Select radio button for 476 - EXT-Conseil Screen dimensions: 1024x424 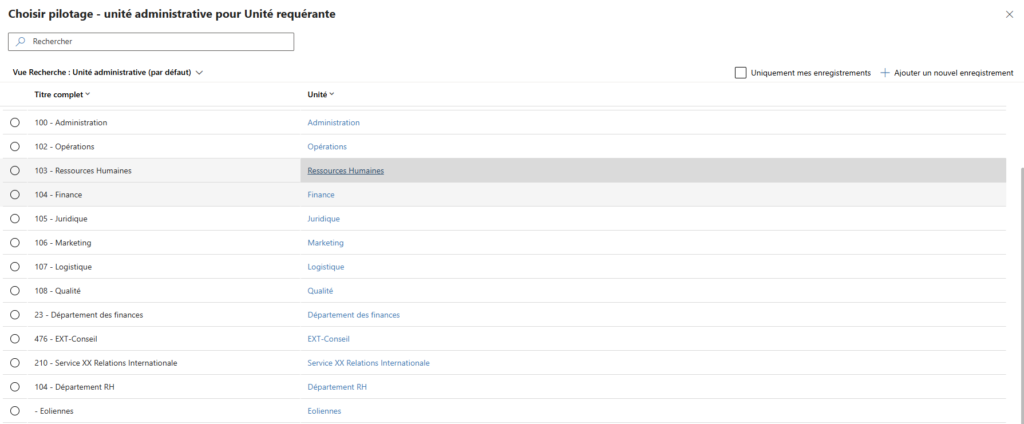15,339
